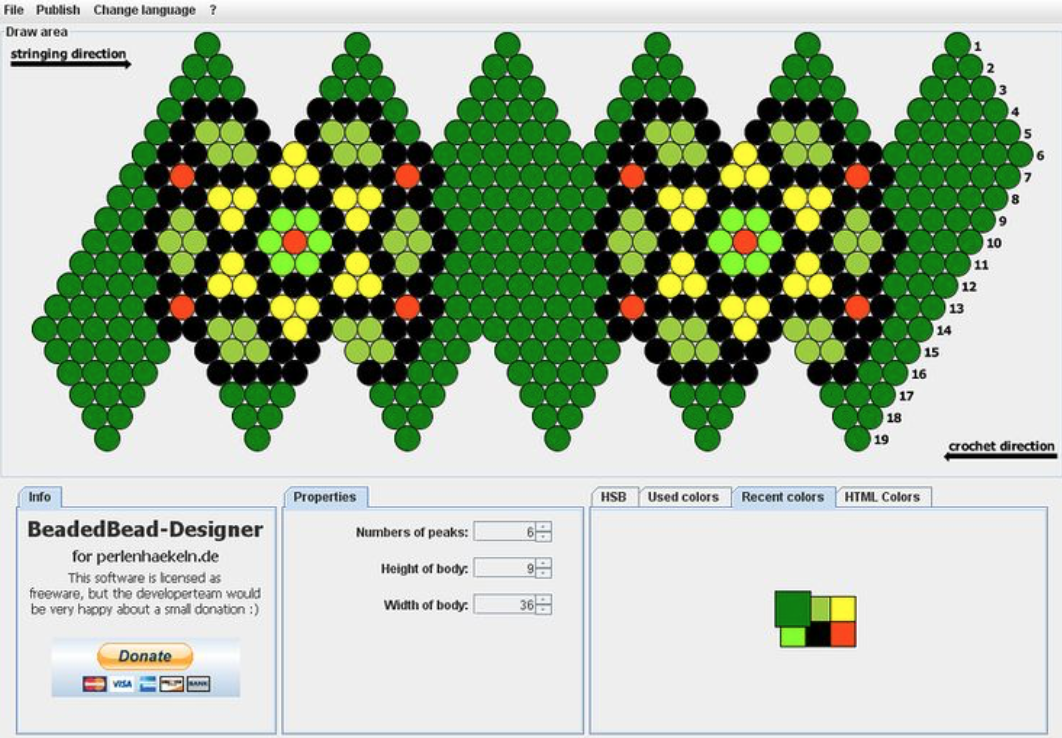Viewport: 1062px width, 738px height.
Task: Decrease the Numbers of peaks value
Action: [x=544, y=536]
